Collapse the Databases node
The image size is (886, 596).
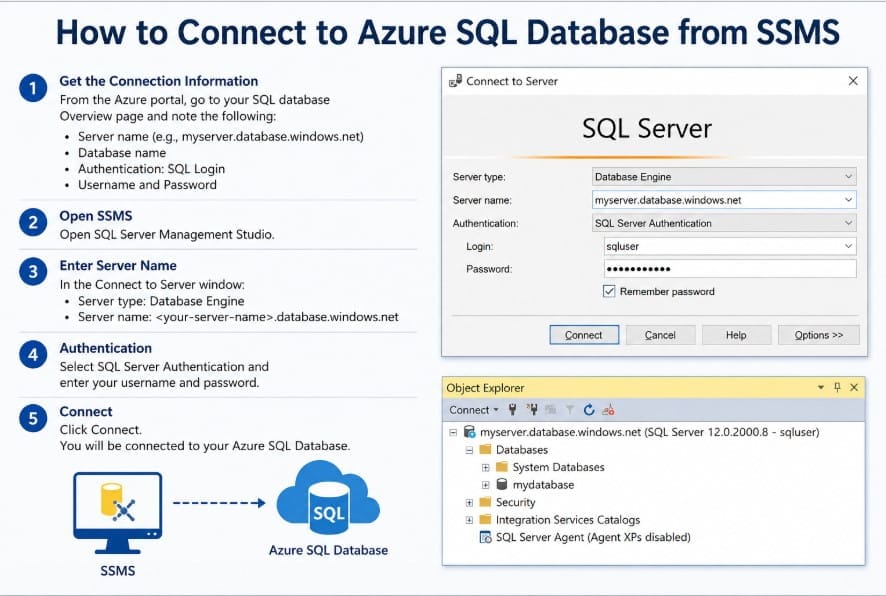click(469, 450)
